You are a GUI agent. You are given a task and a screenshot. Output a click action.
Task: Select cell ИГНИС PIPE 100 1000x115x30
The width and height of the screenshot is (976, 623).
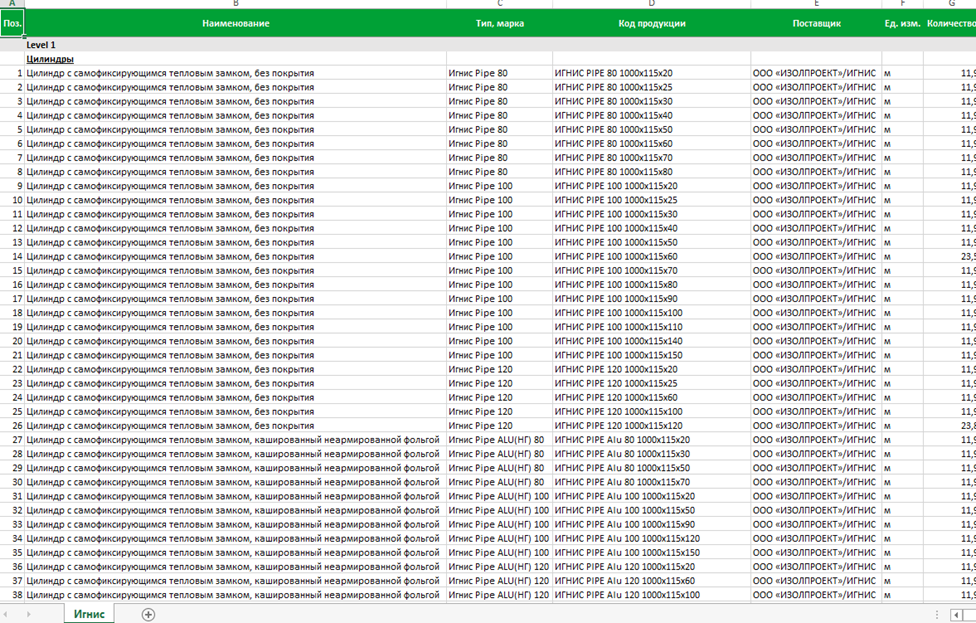click(652, 214)
